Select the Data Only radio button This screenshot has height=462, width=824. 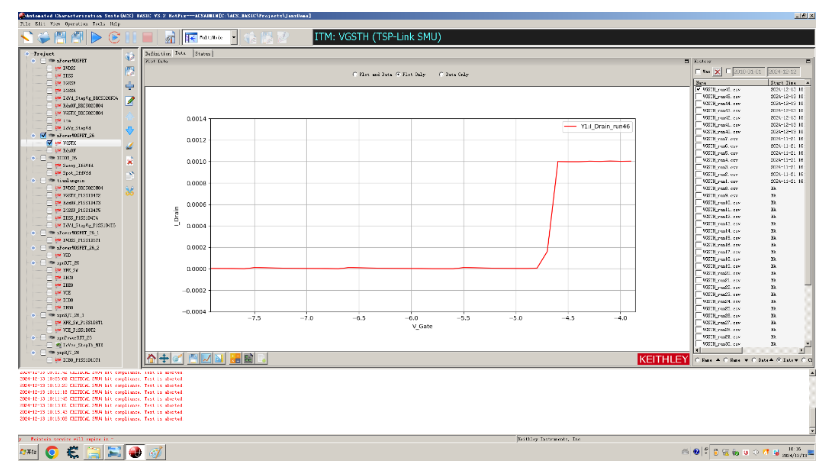pyautogui.click(x=441, y=75)
